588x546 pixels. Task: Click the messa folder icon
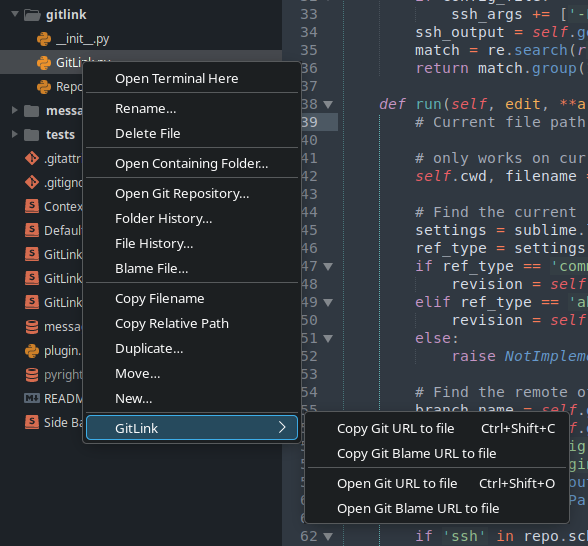pos(32,111)
